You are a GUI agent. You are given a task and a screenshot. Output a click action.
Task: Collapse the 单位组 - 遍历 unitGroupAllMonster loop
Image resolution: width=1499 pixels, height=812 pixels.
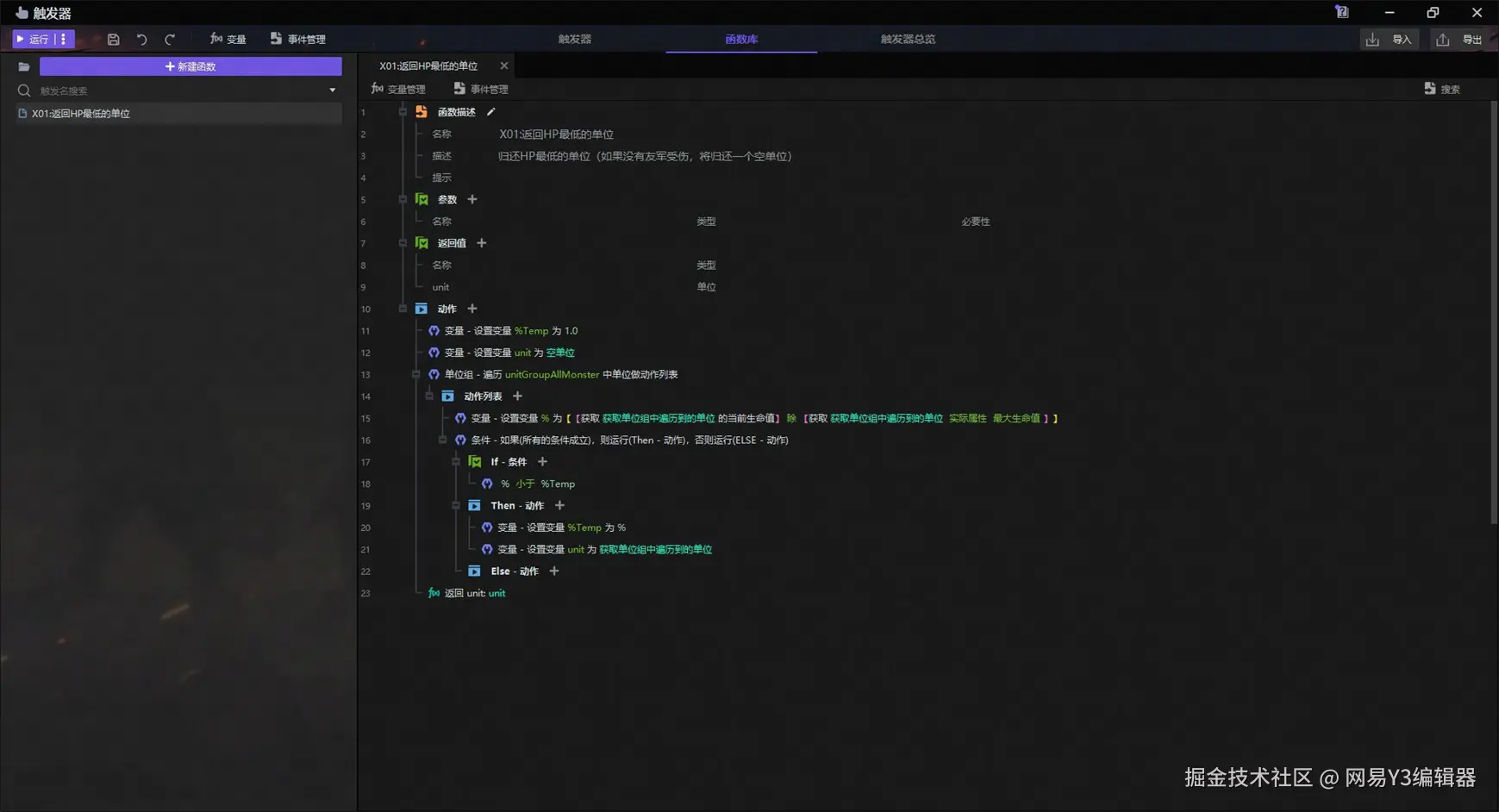[416, 374]
